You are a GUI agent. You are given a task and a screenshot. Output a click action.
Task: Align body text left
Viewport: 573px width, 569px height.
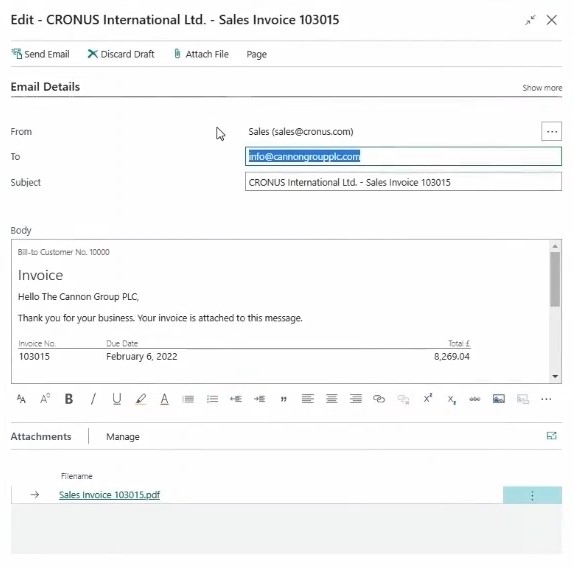tap(308, 399)
